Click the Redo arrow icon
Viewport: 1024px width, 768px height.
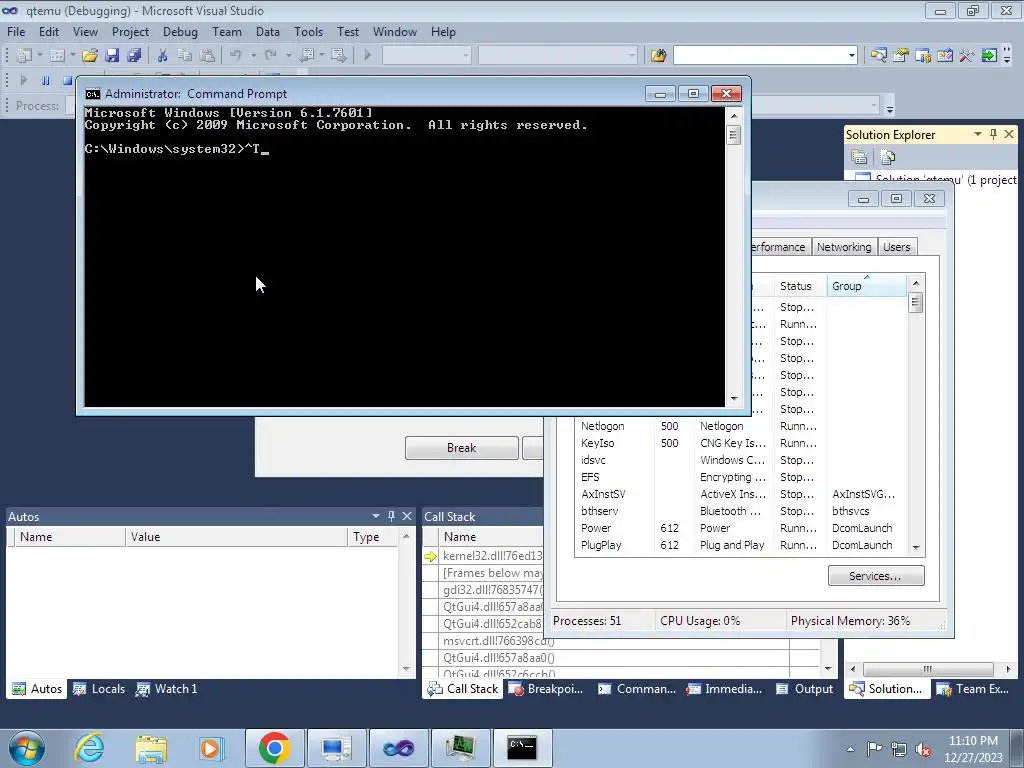tap(270, 56)
